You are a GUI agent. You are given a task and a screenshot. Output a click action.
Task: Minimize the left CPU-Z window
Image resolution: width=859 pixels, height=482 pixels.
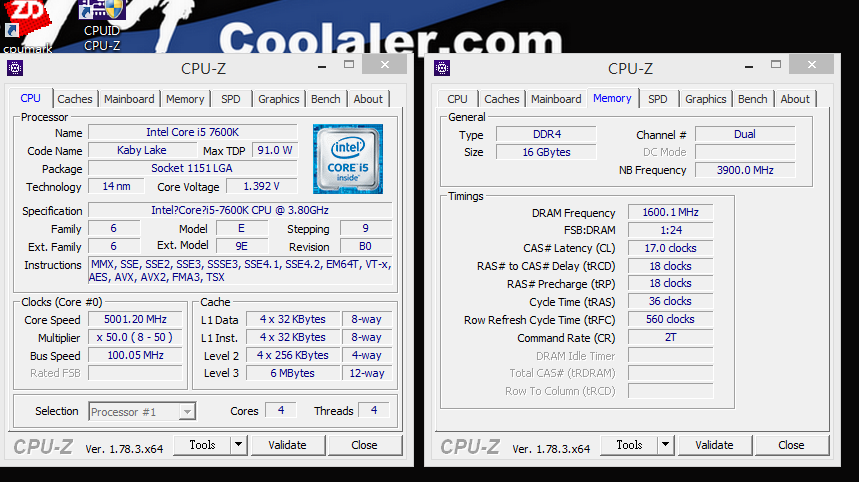click(322, 66)
